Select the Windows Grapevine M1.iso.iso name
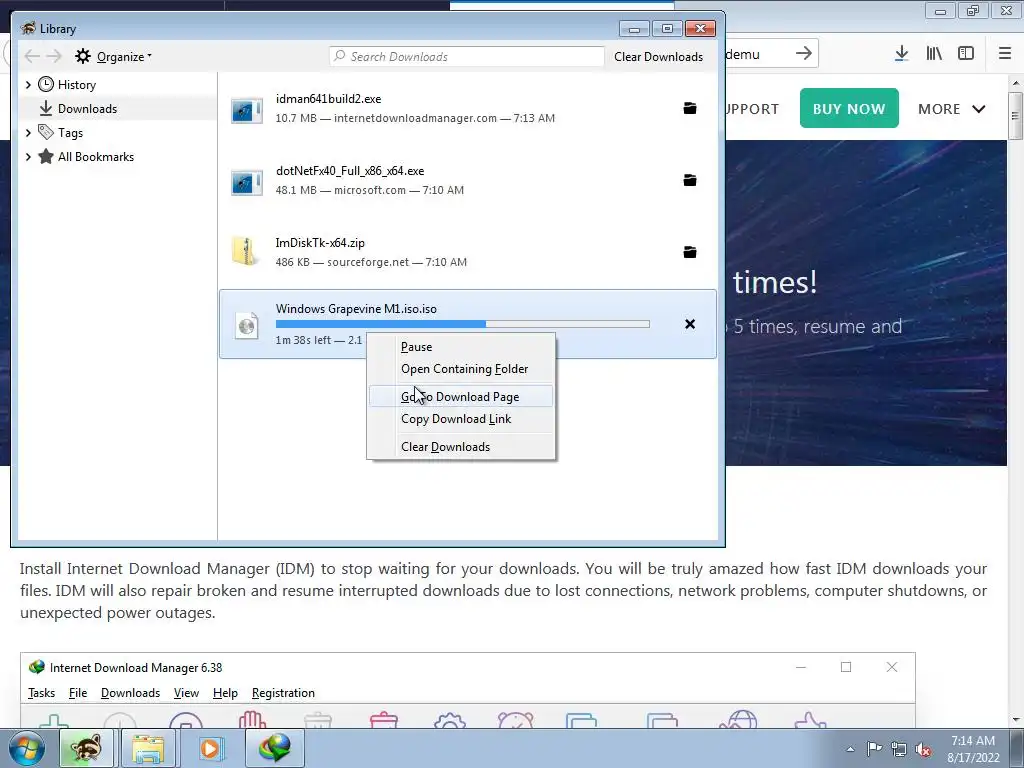This screenshot has width=1024, height=768. click(x=356, y=309)
